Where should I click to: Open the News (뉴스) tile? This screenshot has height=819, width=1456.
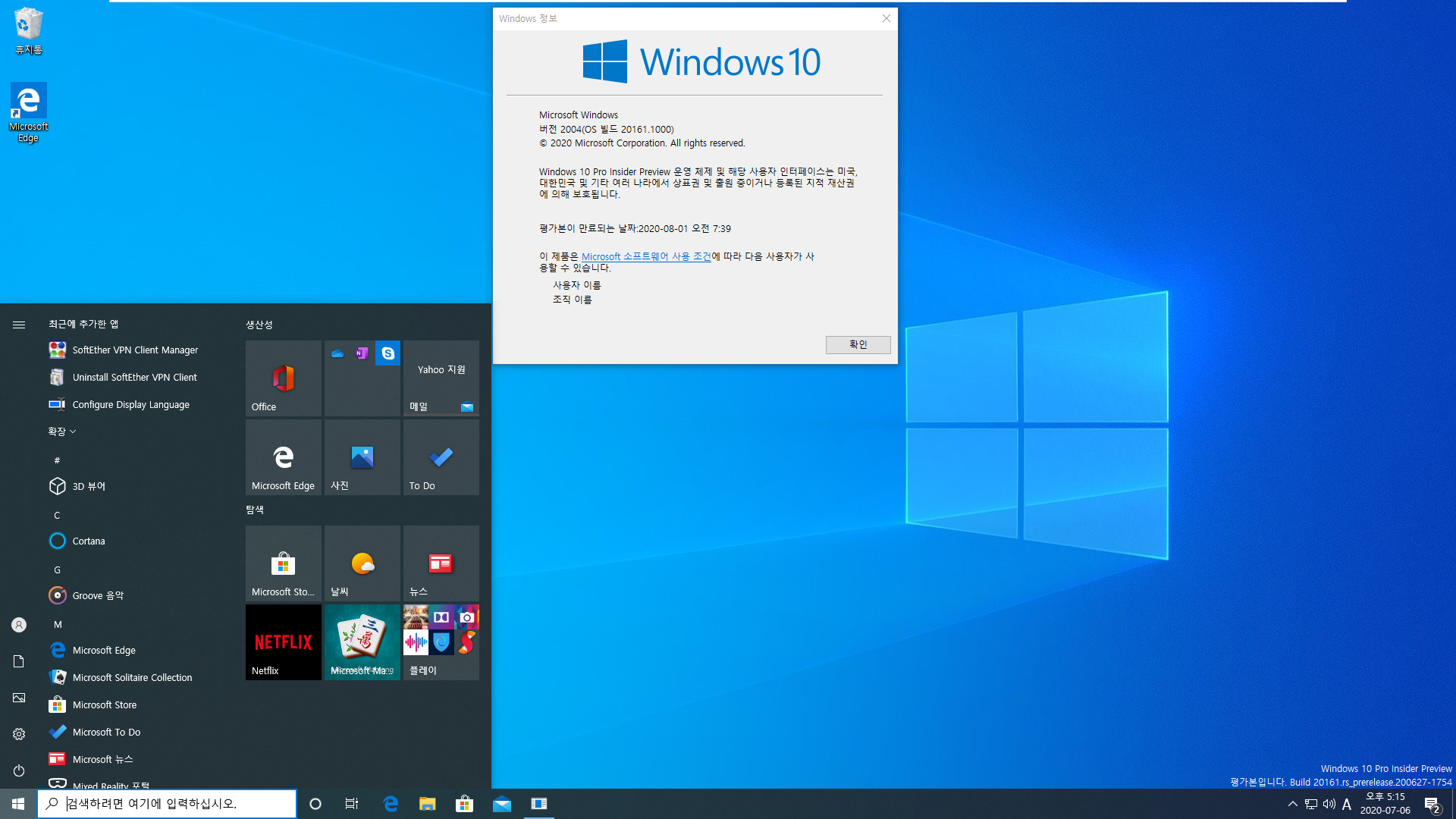pyautogui.click(x=441, y=563)
